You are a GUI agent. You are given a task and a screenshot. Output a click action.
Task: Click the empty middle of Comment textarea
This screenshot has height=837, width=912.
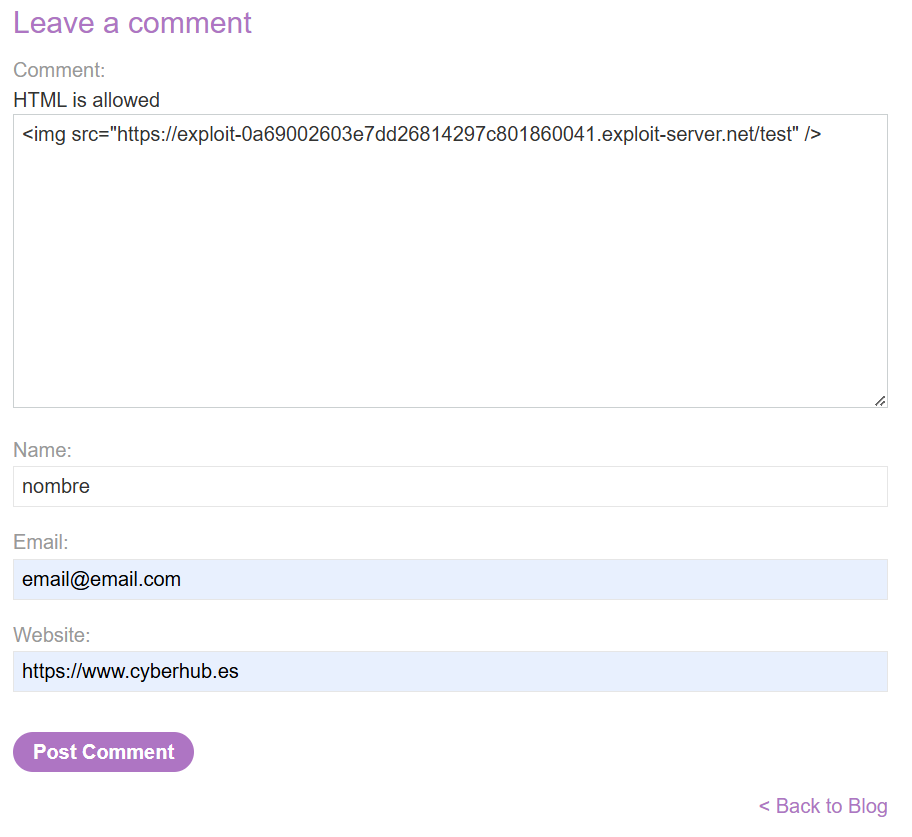[x=450, y=270]
